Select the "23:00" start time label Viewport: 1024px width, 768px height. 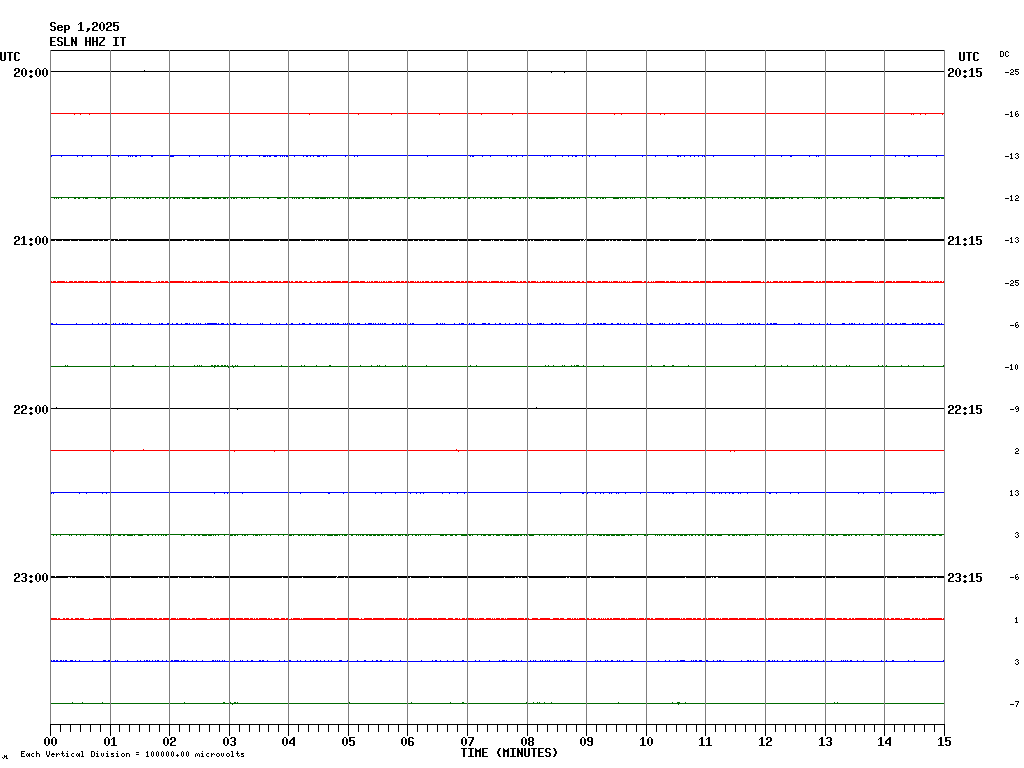31,578
